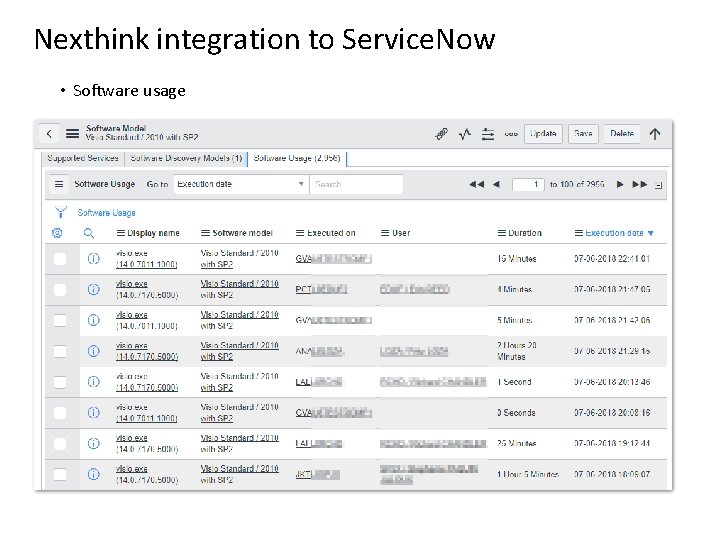Click the "07-06-2018 20:08:16" execution date cell

coord(612,413)
